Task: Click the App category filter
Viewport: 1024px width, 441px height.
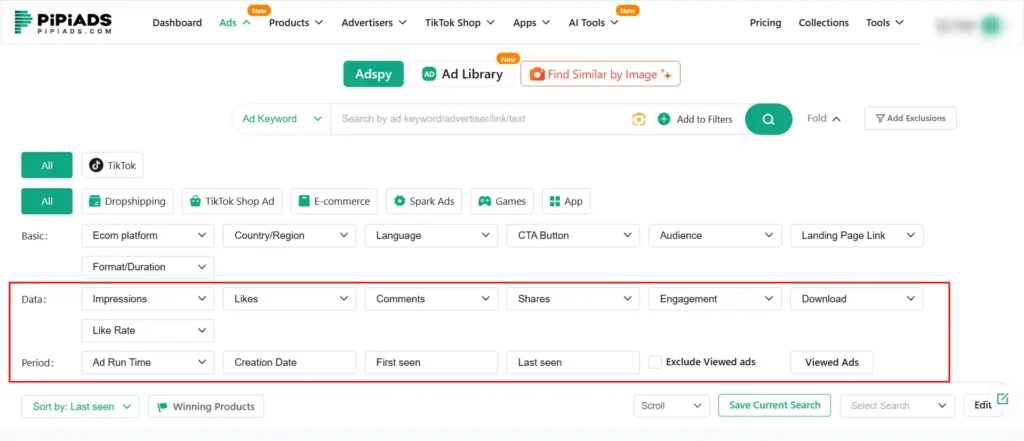Action: point(565,201)
